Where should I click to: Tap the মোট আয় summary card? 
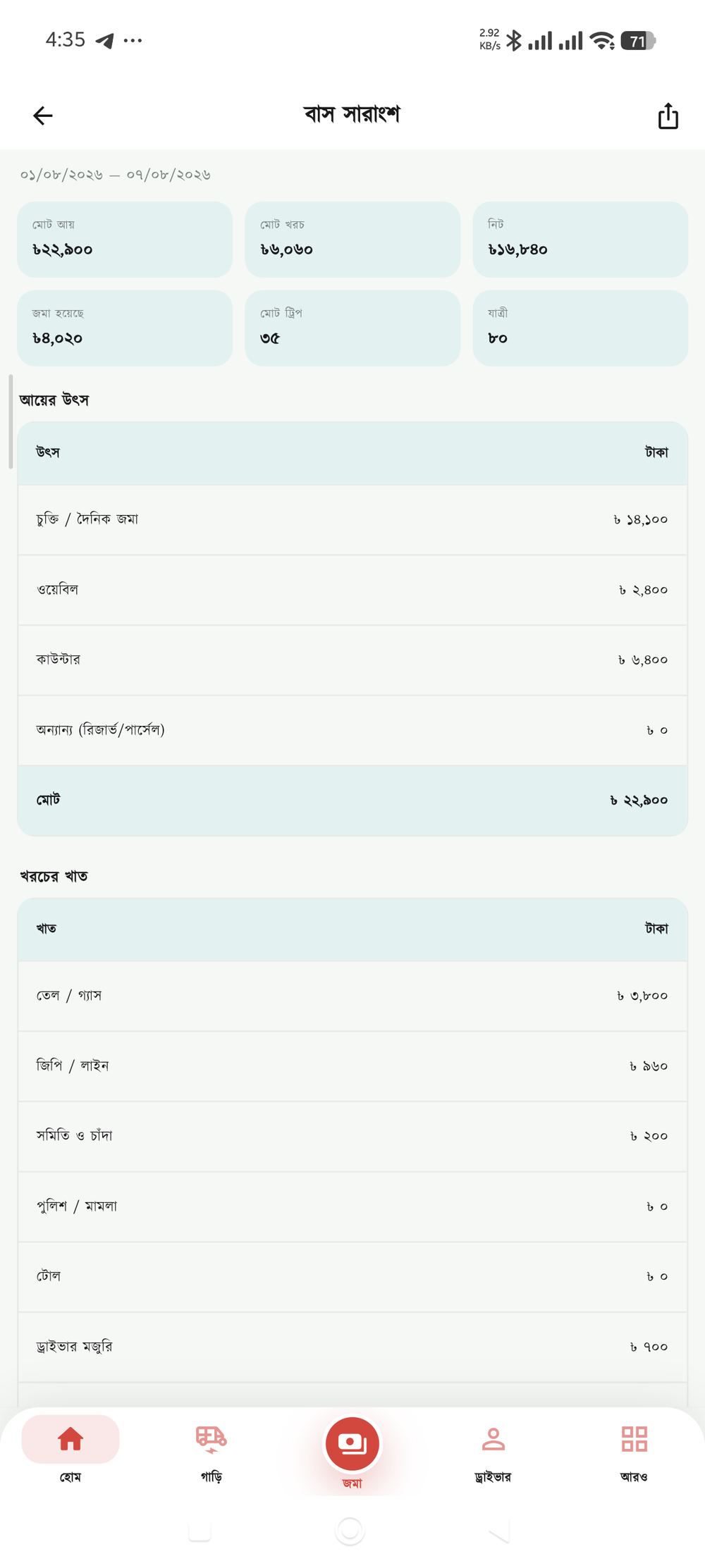125,239
